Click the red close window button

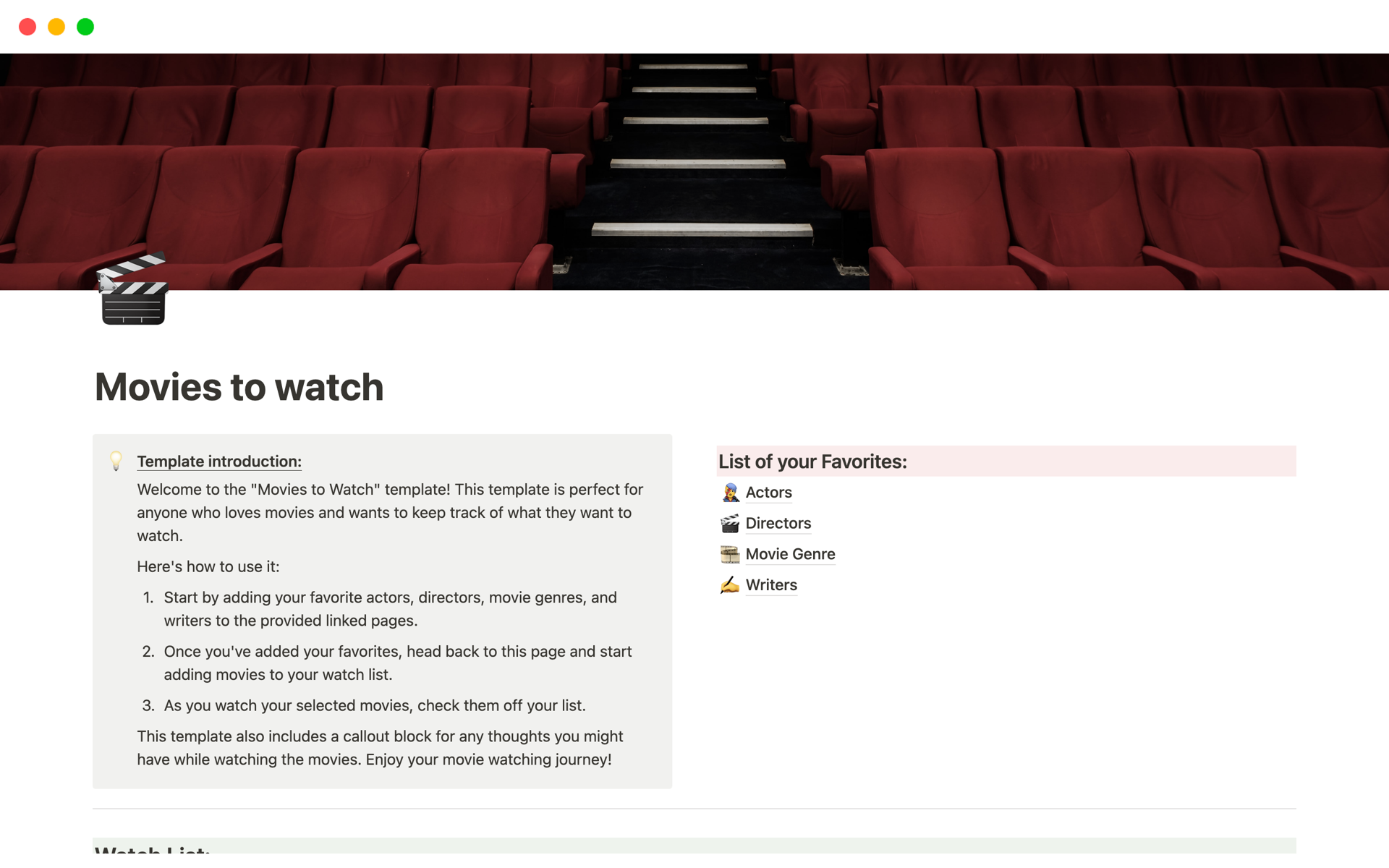pos(27,27)
